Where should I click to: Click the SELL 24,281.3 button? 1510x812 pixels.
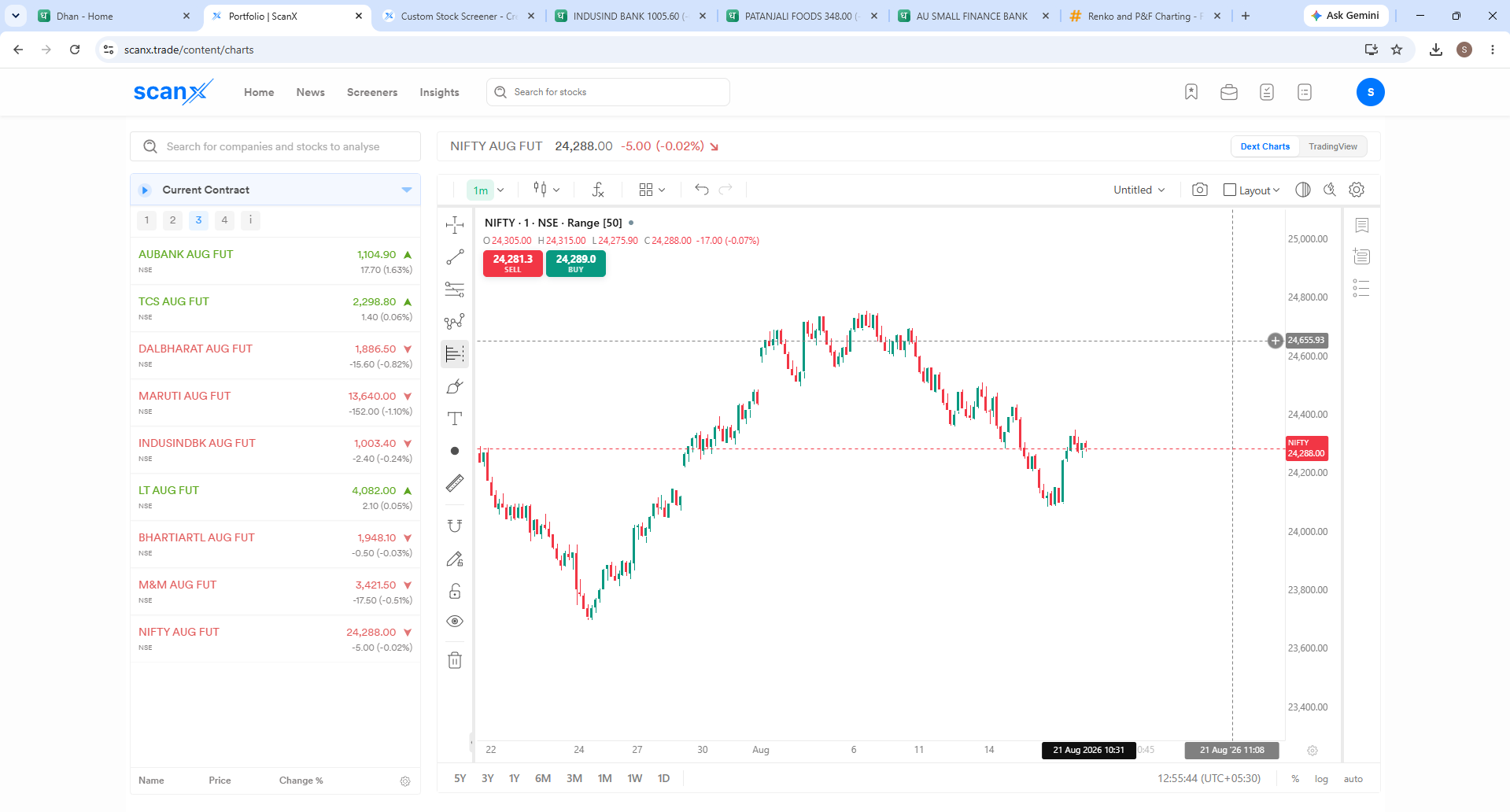pos(513,263)
